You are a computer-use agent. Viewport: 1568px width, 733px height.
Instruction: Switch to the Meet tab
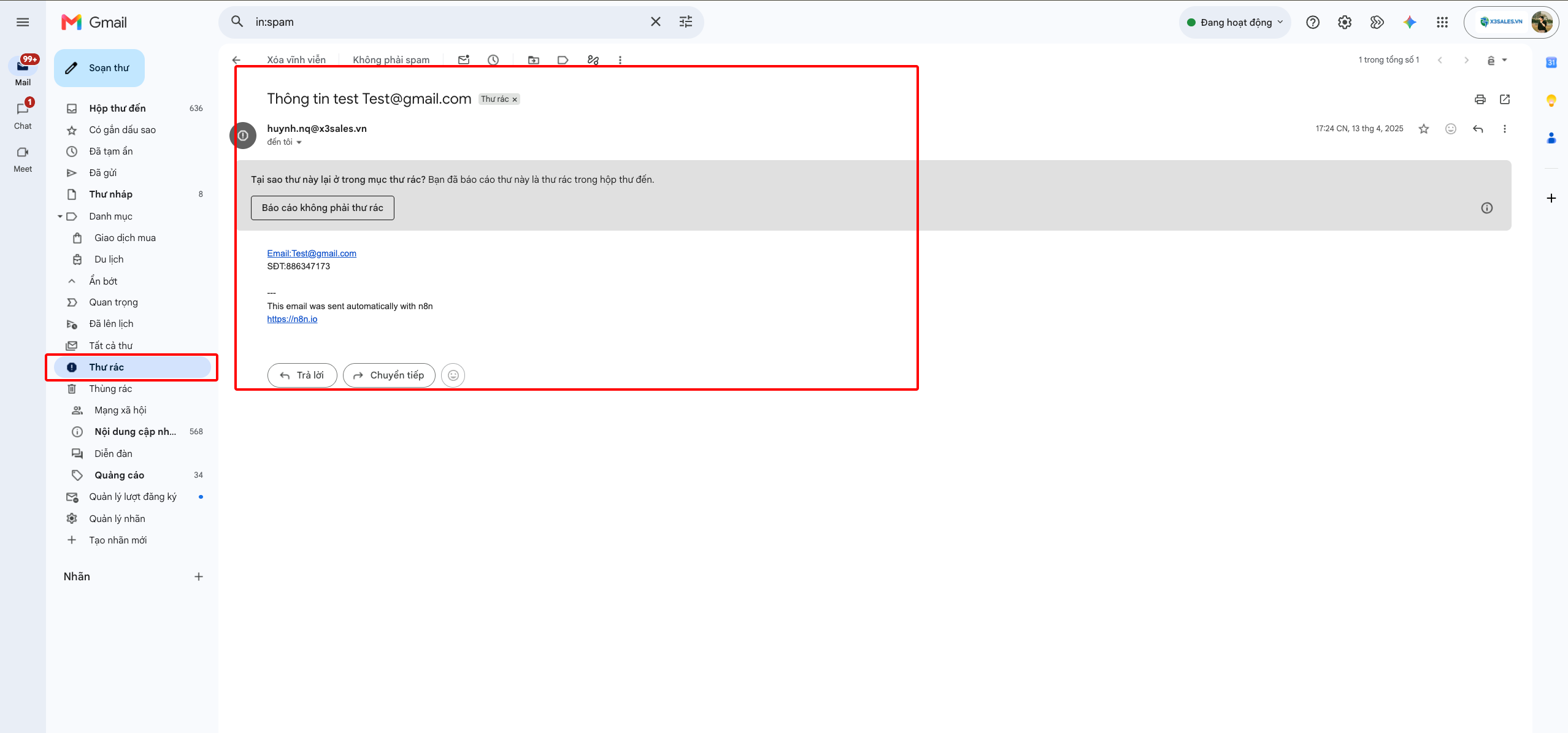pos(23,159)
